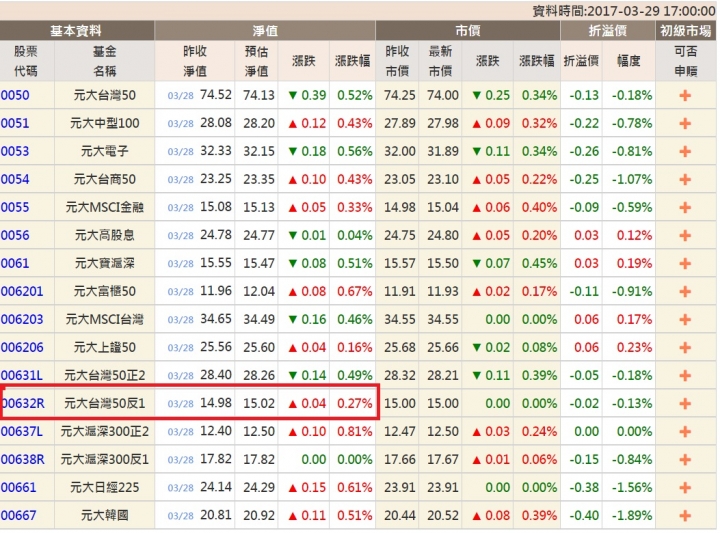This screenshot has height=533, width=720.
Task: Open stock code 0050 link
Action: [x=15, y=95]
